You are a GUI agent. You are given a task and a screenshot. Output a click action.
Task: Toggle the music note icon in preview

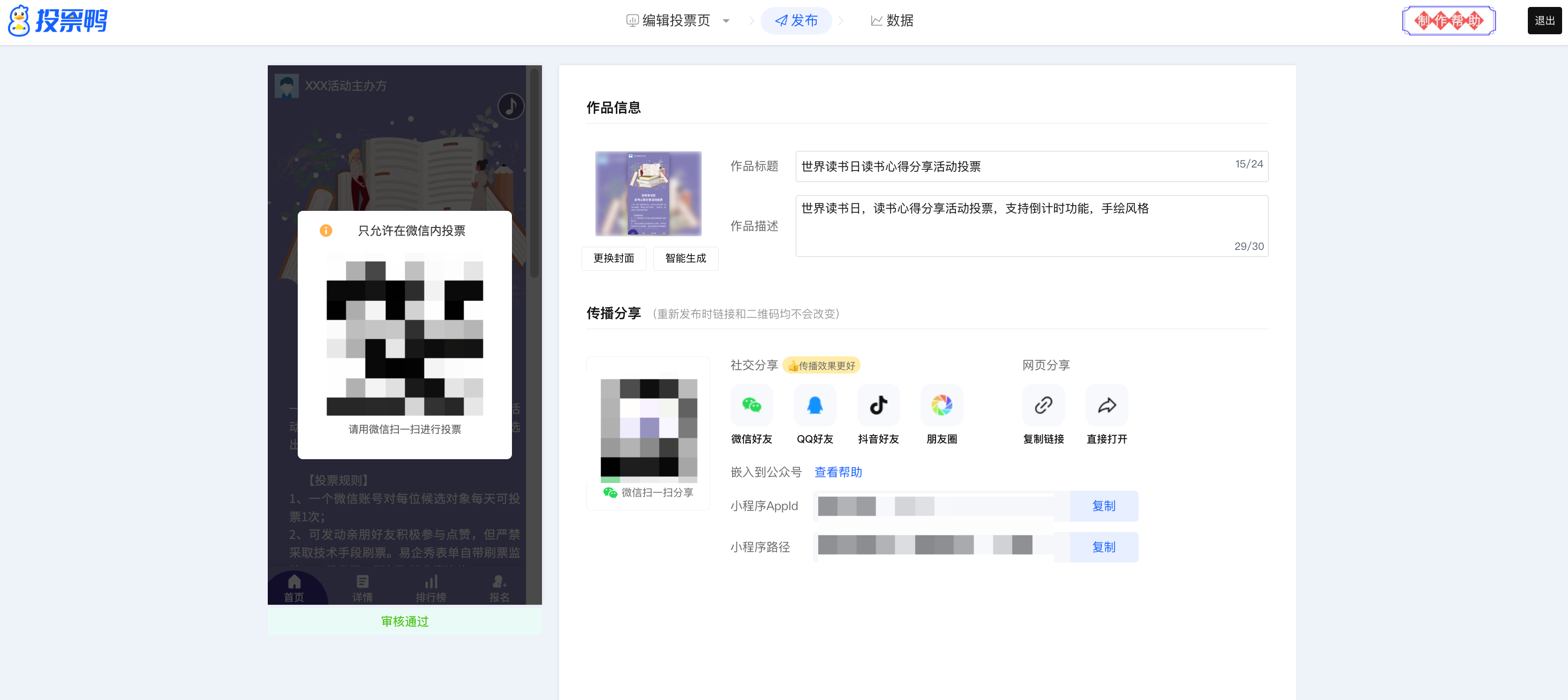(510, 106)
